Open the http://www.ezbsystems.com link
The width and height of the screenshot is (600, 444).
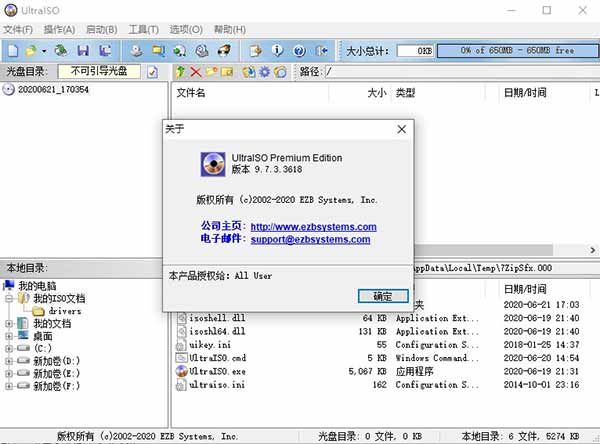point(313,227)
